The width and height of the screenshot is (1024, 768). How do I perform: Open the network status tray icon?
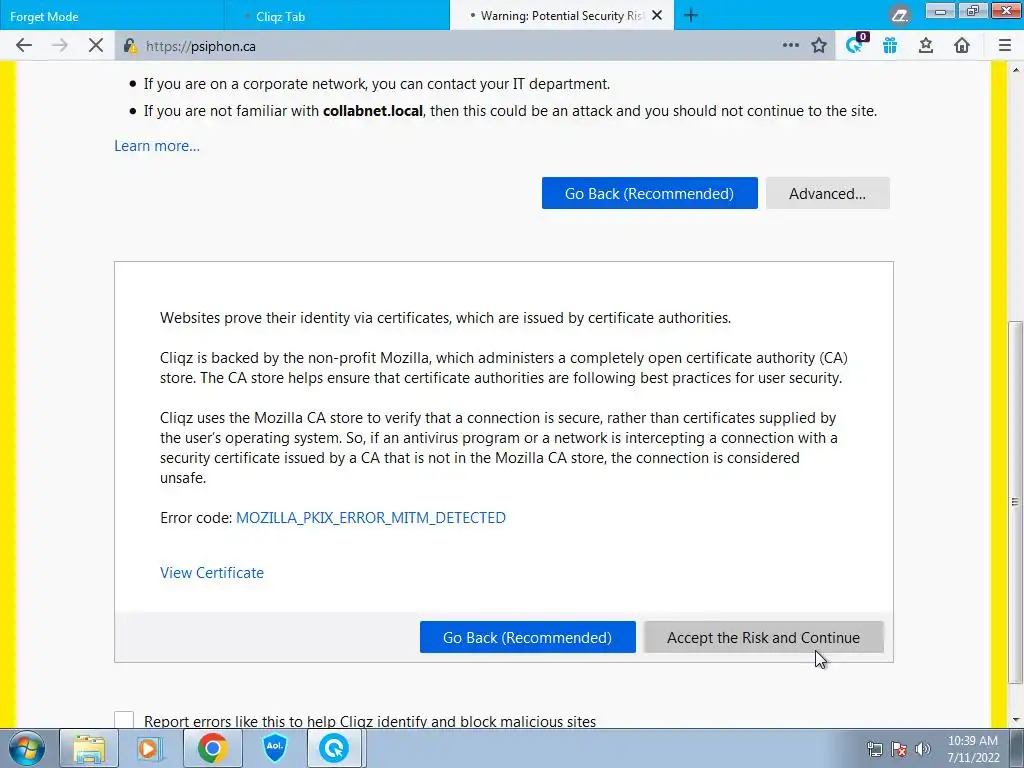pyautogui.click(x=874, y=749)
